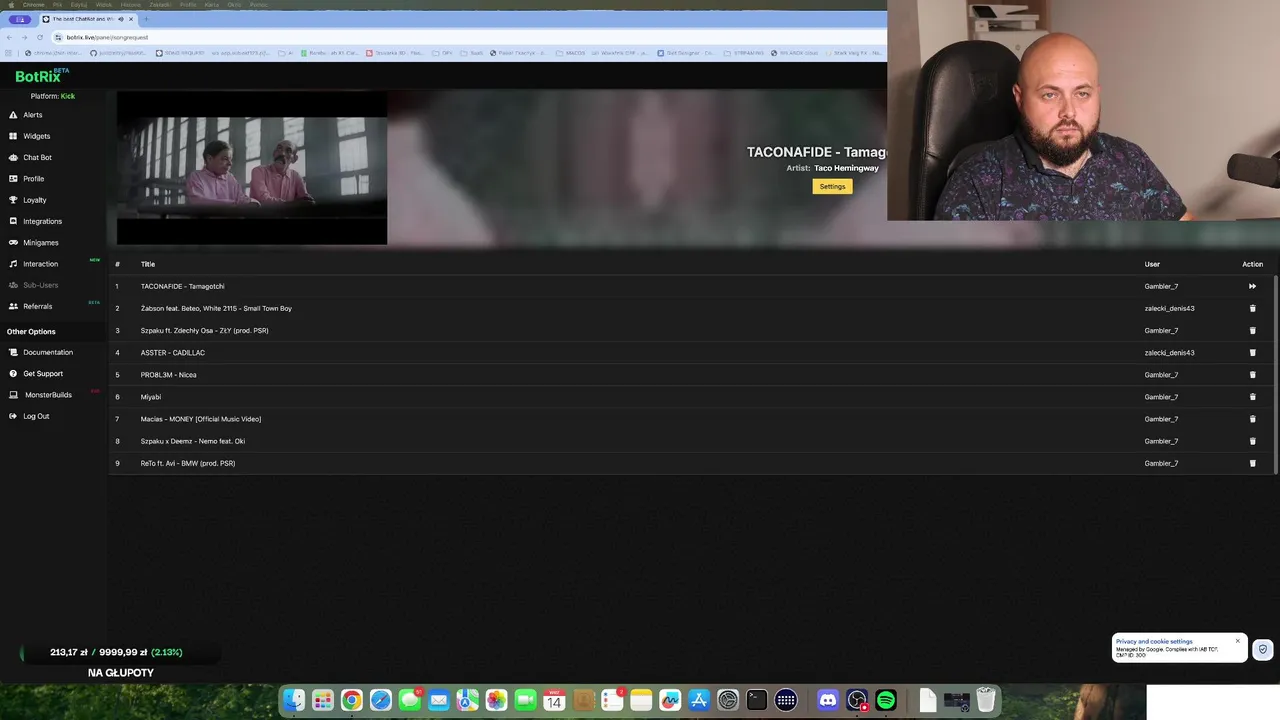Delete the ReTo ft. Avi BMW request

(1252, 463)
